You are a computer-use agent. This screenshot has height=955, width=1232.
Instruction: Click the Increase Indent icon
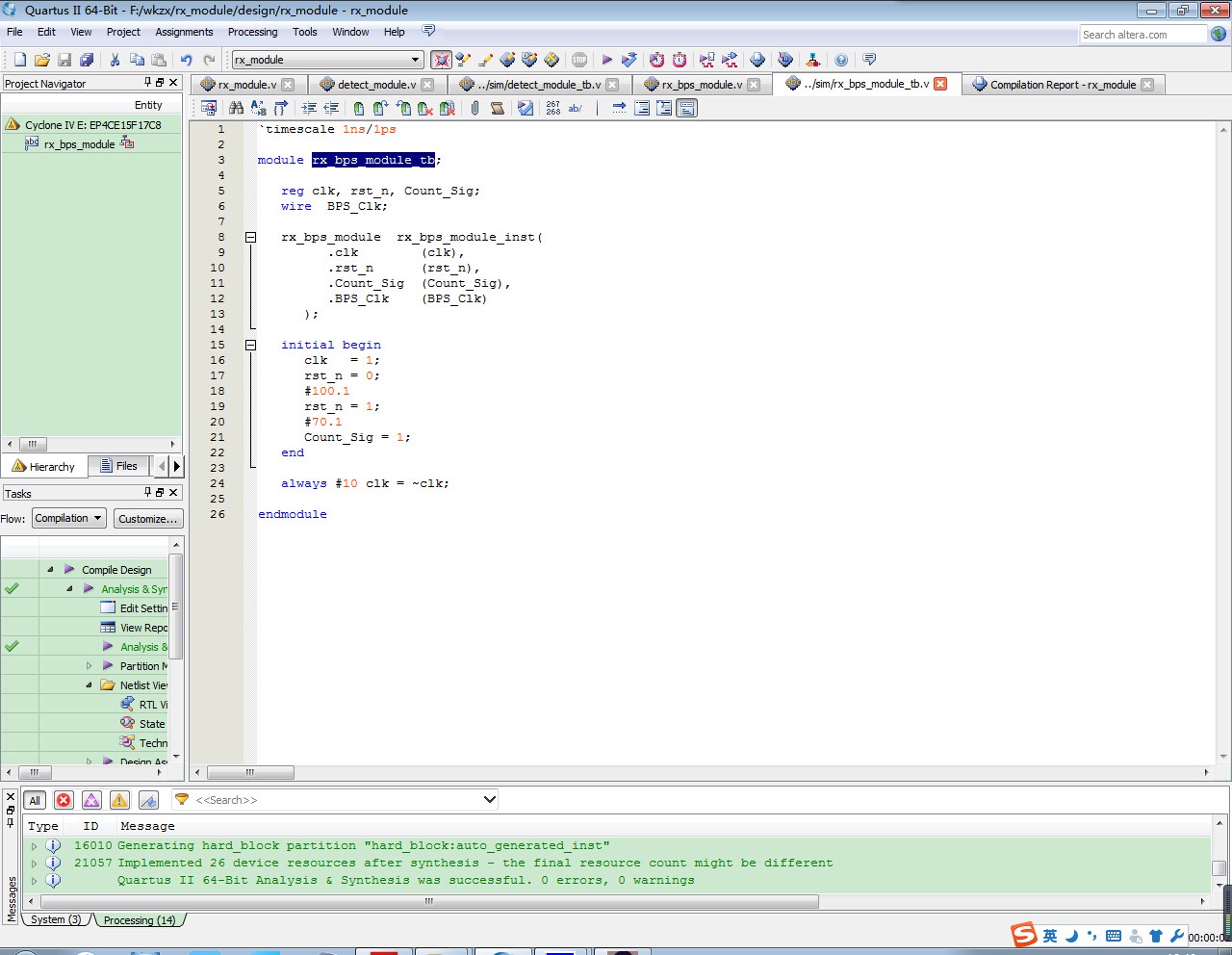click(308, 108)
